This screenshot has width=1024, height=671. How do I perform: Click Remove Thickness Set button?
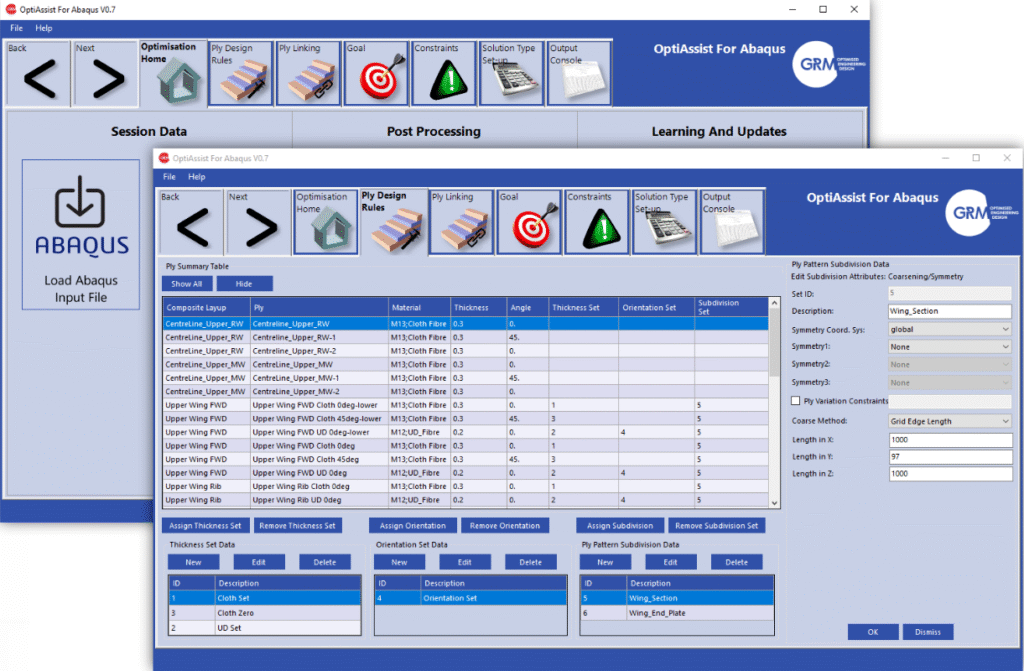point(297,525)
